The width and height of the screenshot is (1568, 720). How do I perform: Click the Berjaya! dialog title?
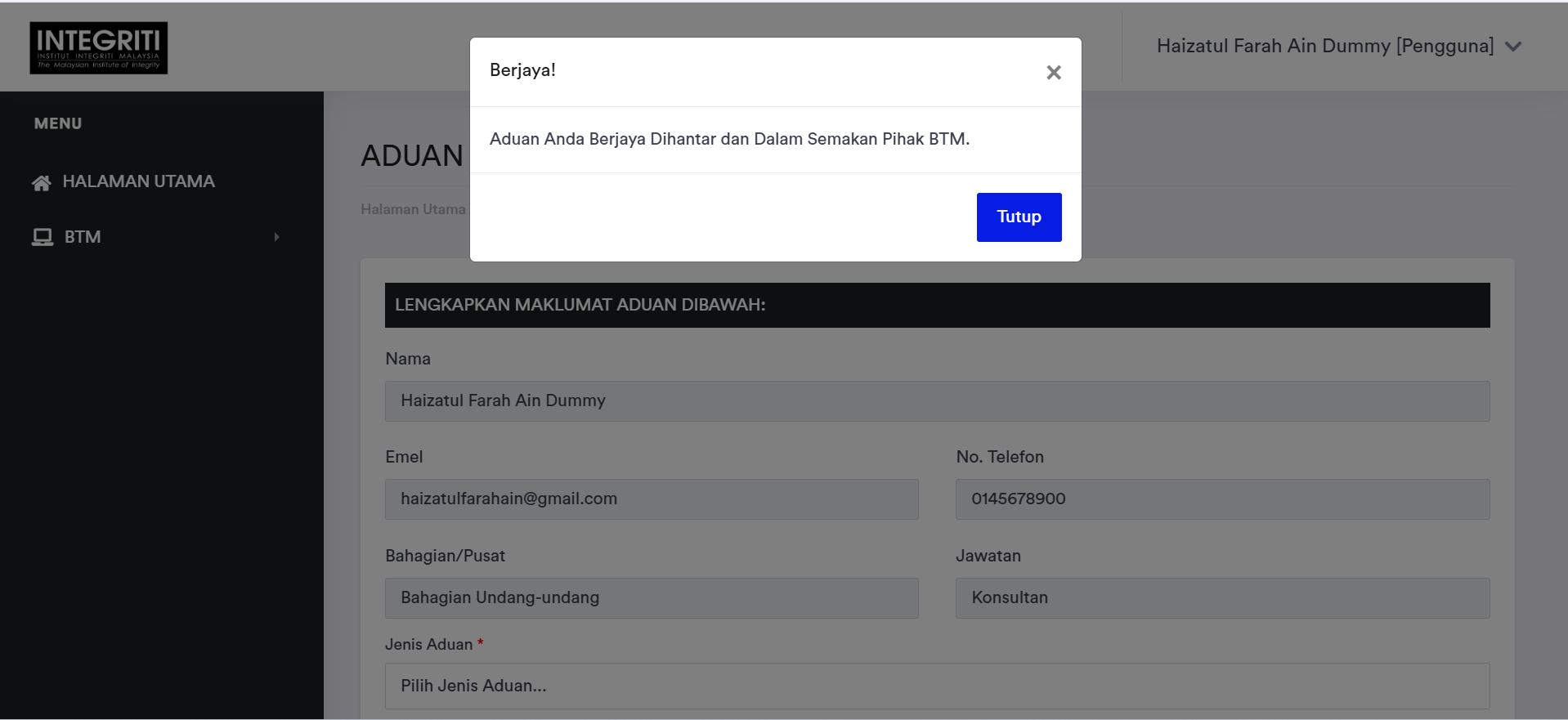[522, 70]
